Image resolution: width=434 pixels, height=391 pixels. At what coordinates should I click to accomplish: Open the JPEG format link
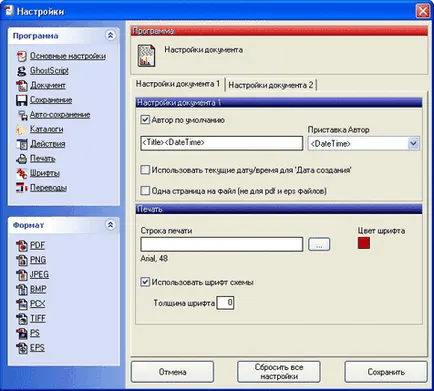(39, 275)
